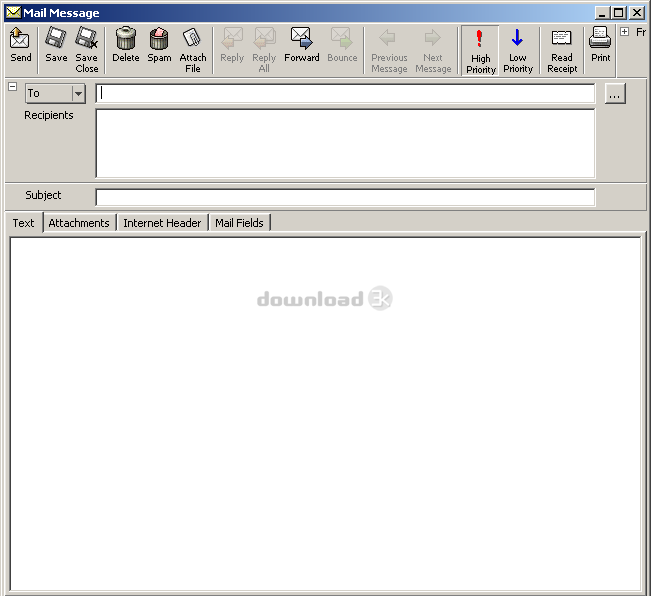Click the recipient address input field
651x596 pixels.
pyautogui.click(x=345, y=93)
